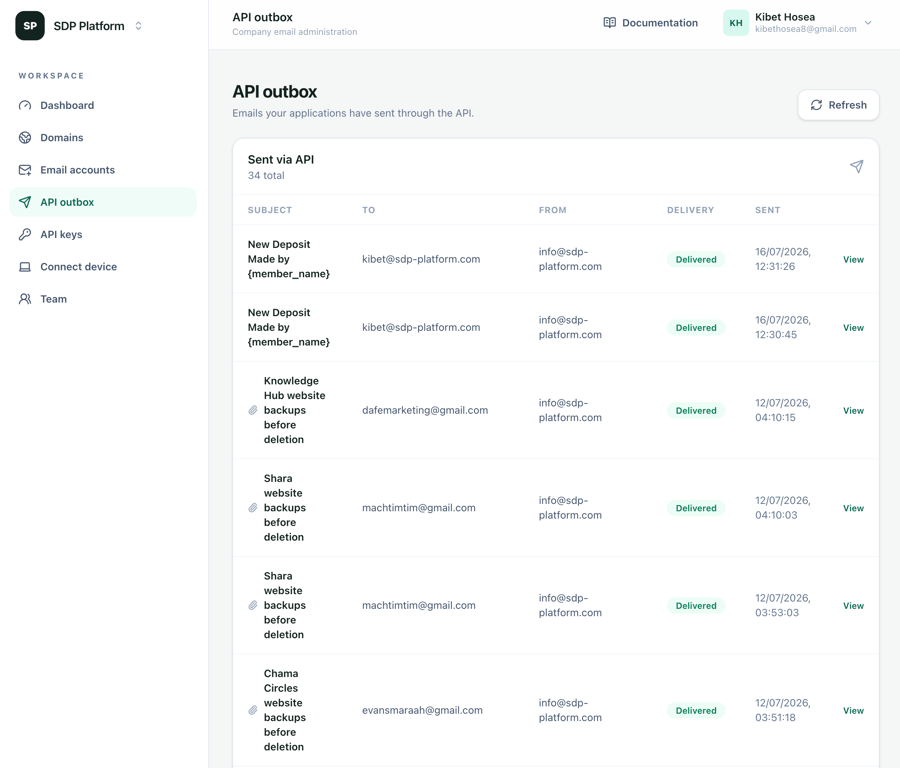Click the Email accounts envelope icon
This screenshot has height=768, width=900.
click(x=25, y=170)
